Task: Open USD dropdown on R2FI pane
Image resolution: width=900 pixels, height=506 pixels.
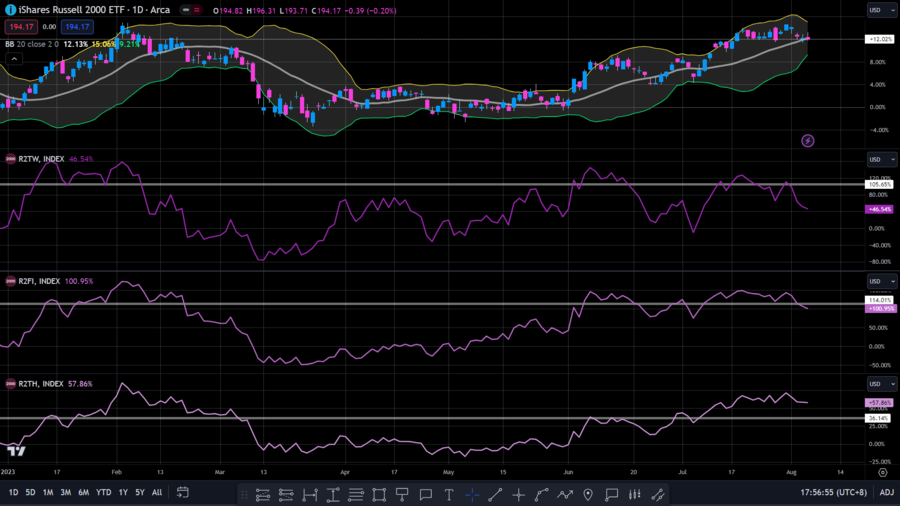Action: pos(882,281)
